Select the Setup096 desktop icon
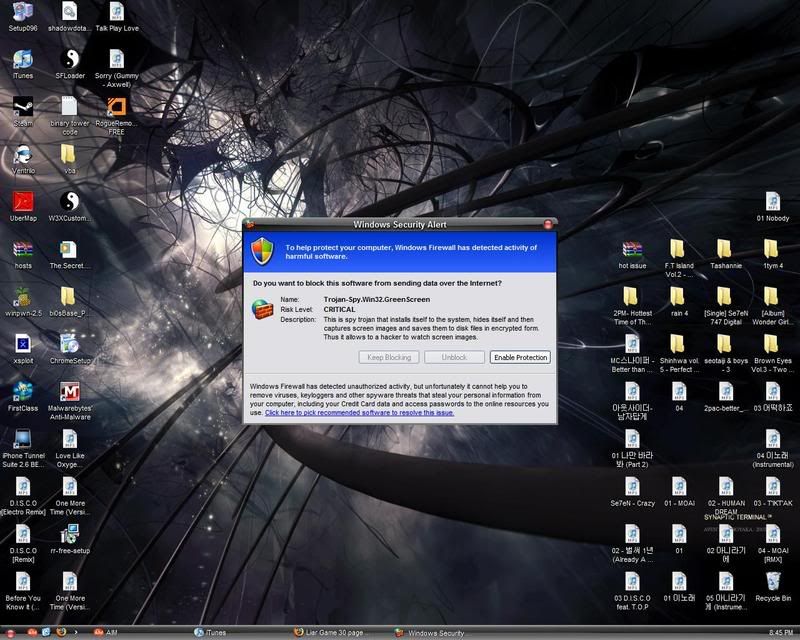The height and width of the screenshot is (640, 800). pos(23,11)
